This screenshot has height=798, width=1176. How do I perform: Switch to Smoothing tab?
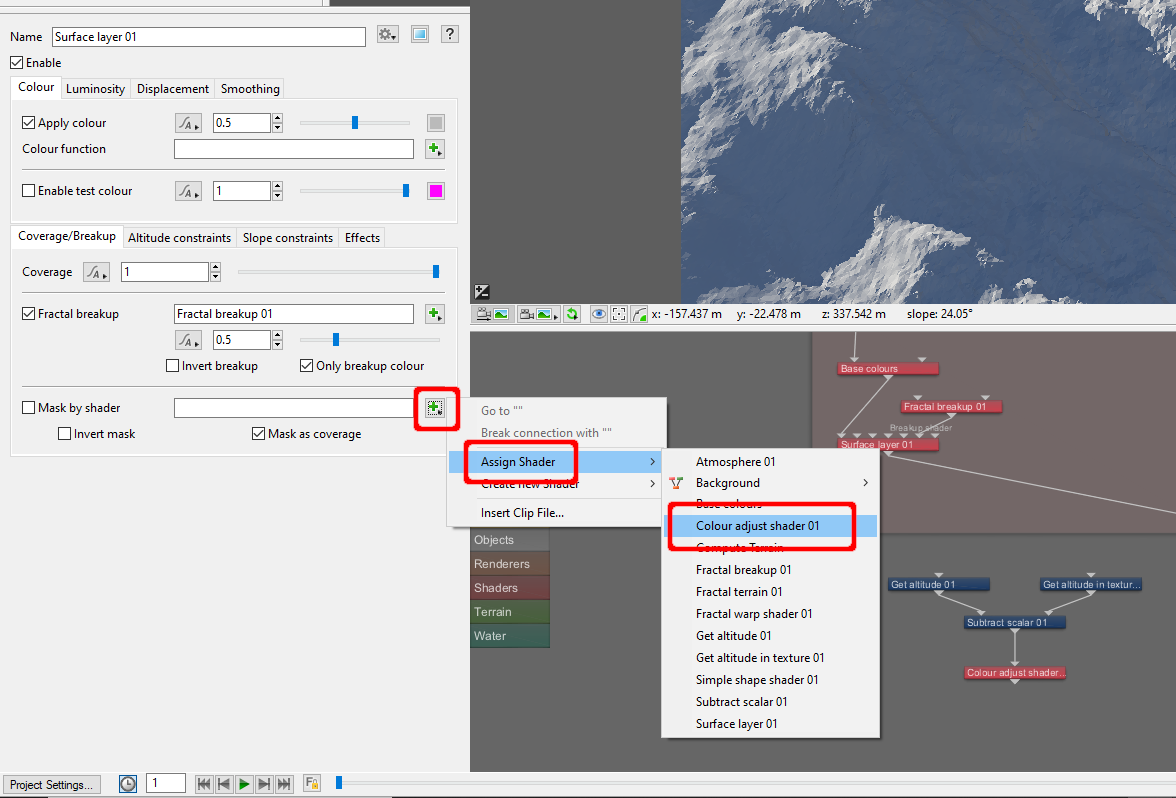[x=250, y=89]
